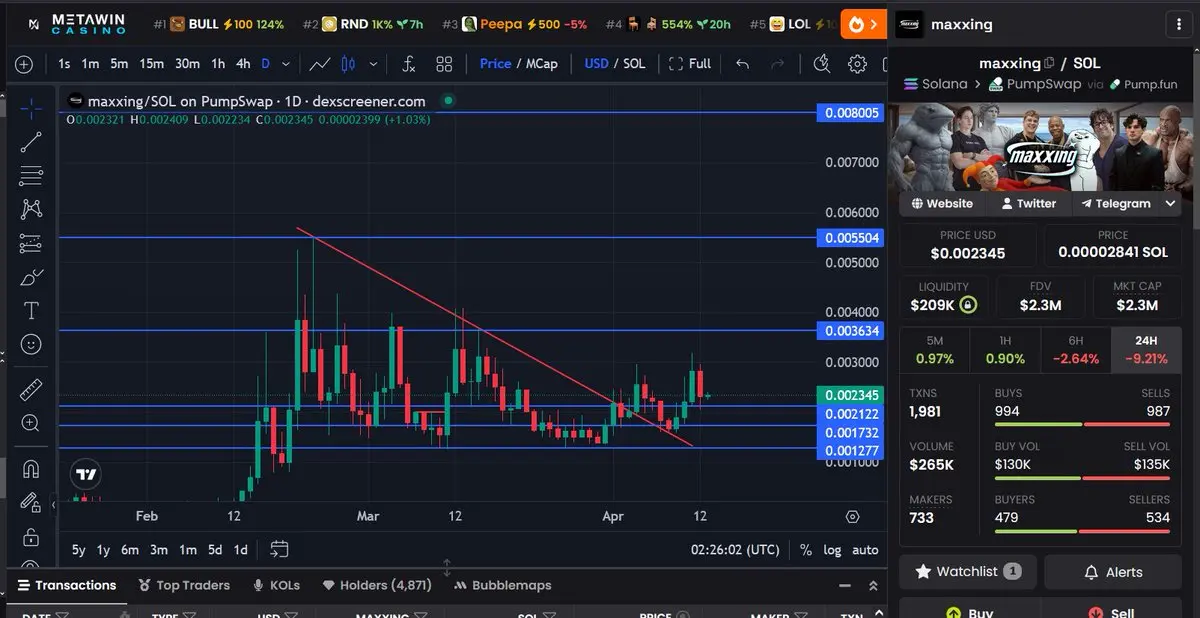Copy the maxxing token address
Screen dimensions: 1200x618
(1050, 63)
